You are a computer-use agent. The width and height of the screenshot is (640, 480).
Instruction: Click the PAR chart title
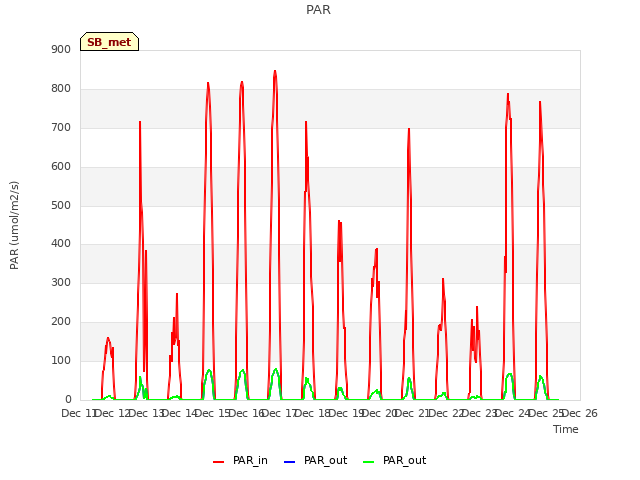[x=318, y=10]
